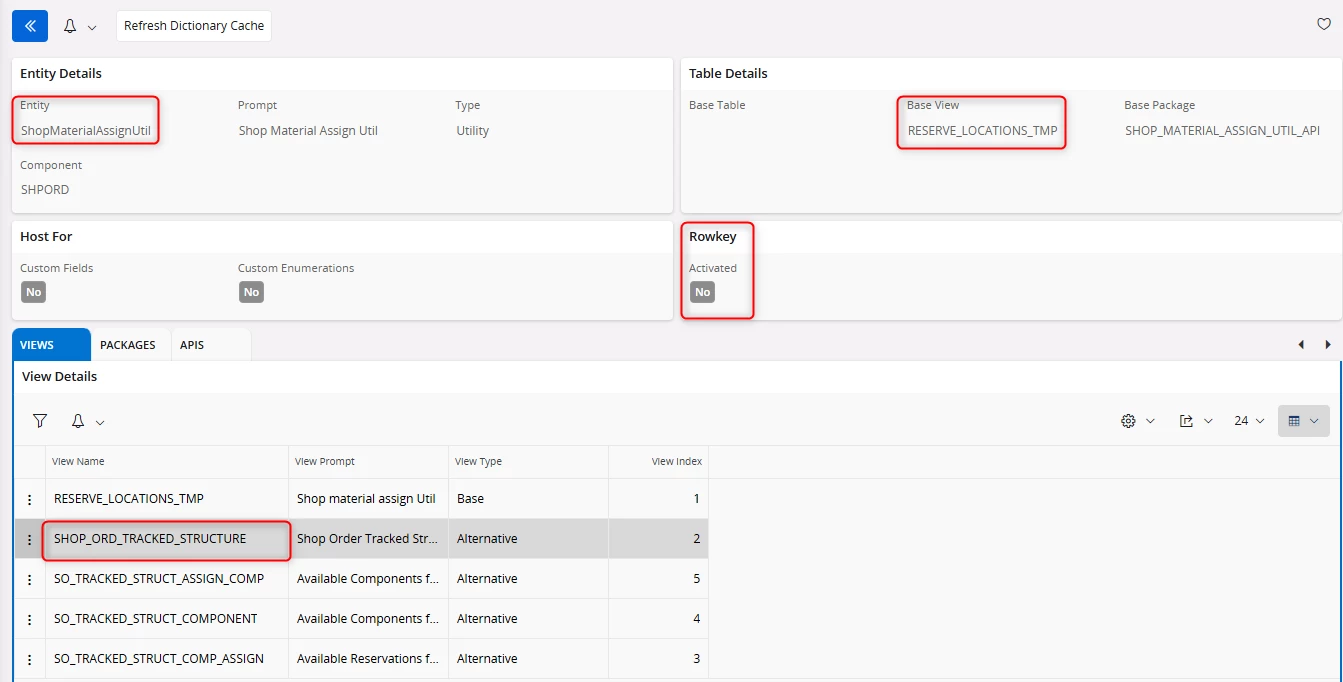Open the filter funnel in View Details
This screenshot has width=1343, height=682.
40,421
